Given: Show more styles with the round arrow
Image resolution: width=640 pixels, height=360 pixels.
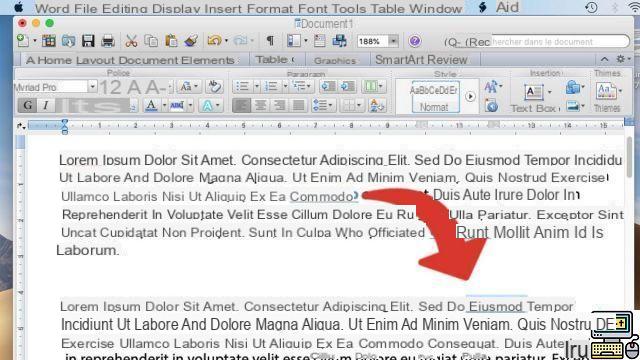Looking at the screenshot, I should coord(470,97).
